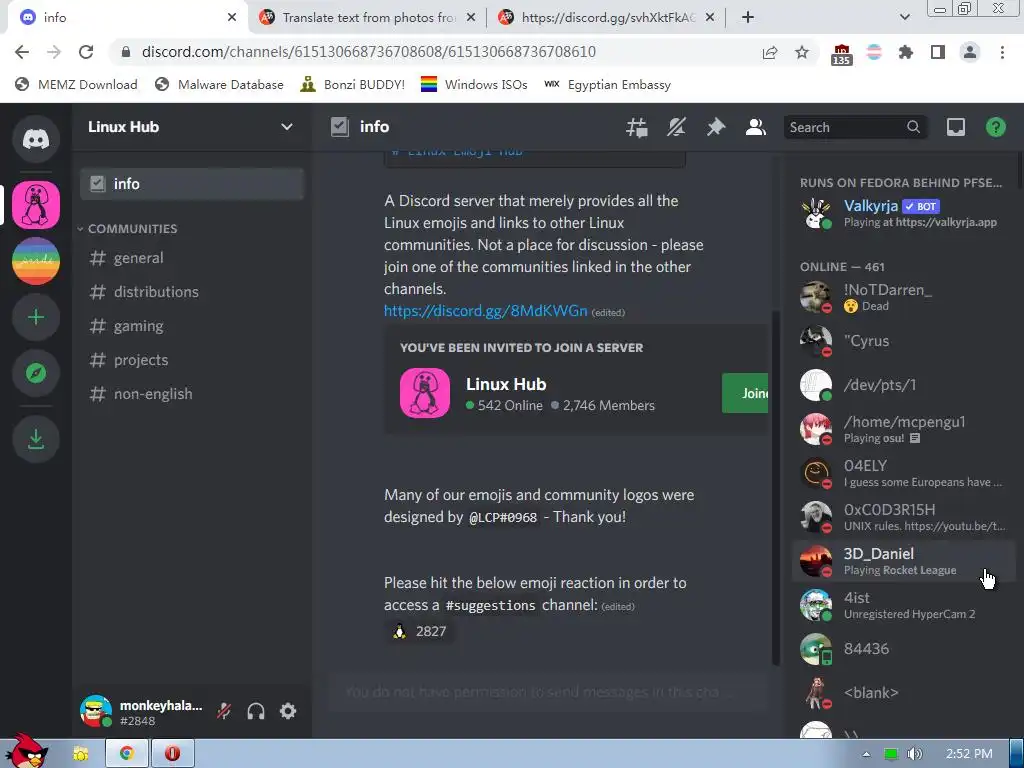The width and height of the screenshot is (1024, 768).
Task: Open 0xC0D3R15H member profile
Action: (x=903, y=517)
